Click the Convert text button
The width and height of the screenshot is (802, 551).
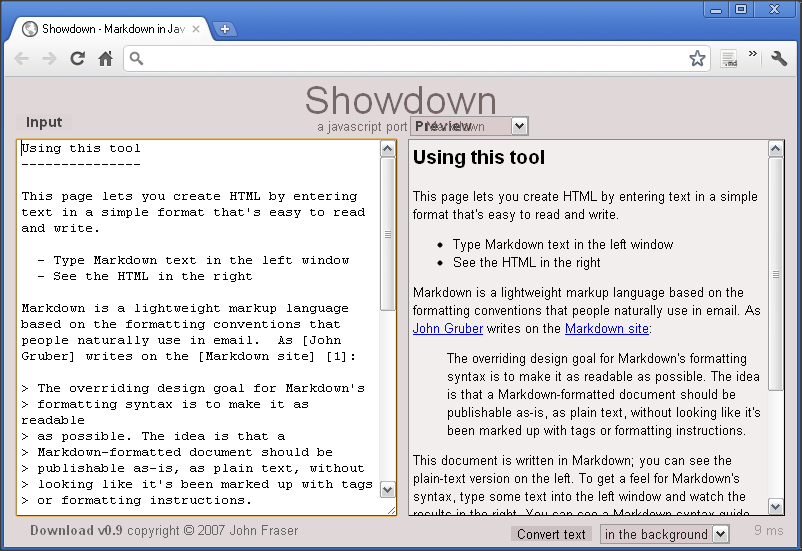551,534
